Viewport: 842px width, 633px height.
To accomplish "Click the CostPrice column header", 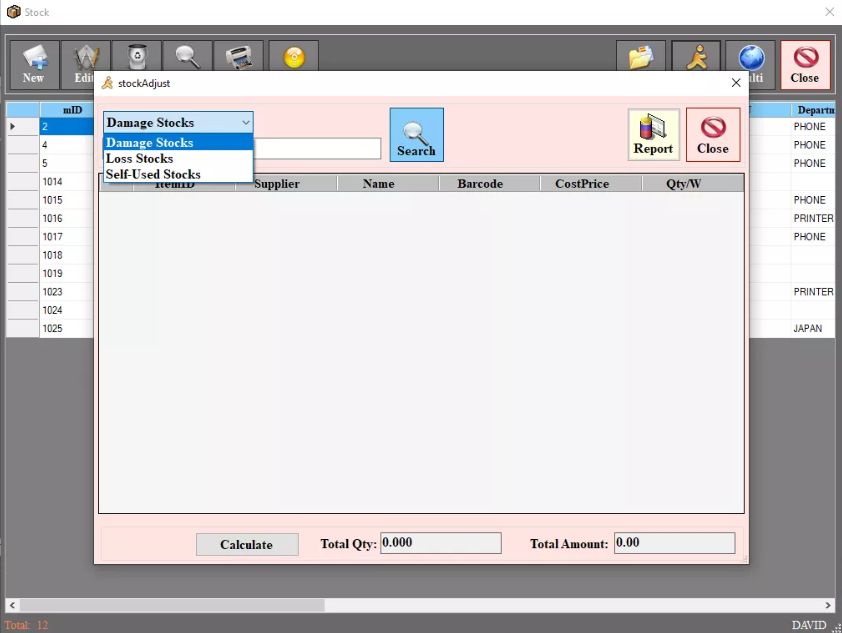I will click(x=582, y=184).
